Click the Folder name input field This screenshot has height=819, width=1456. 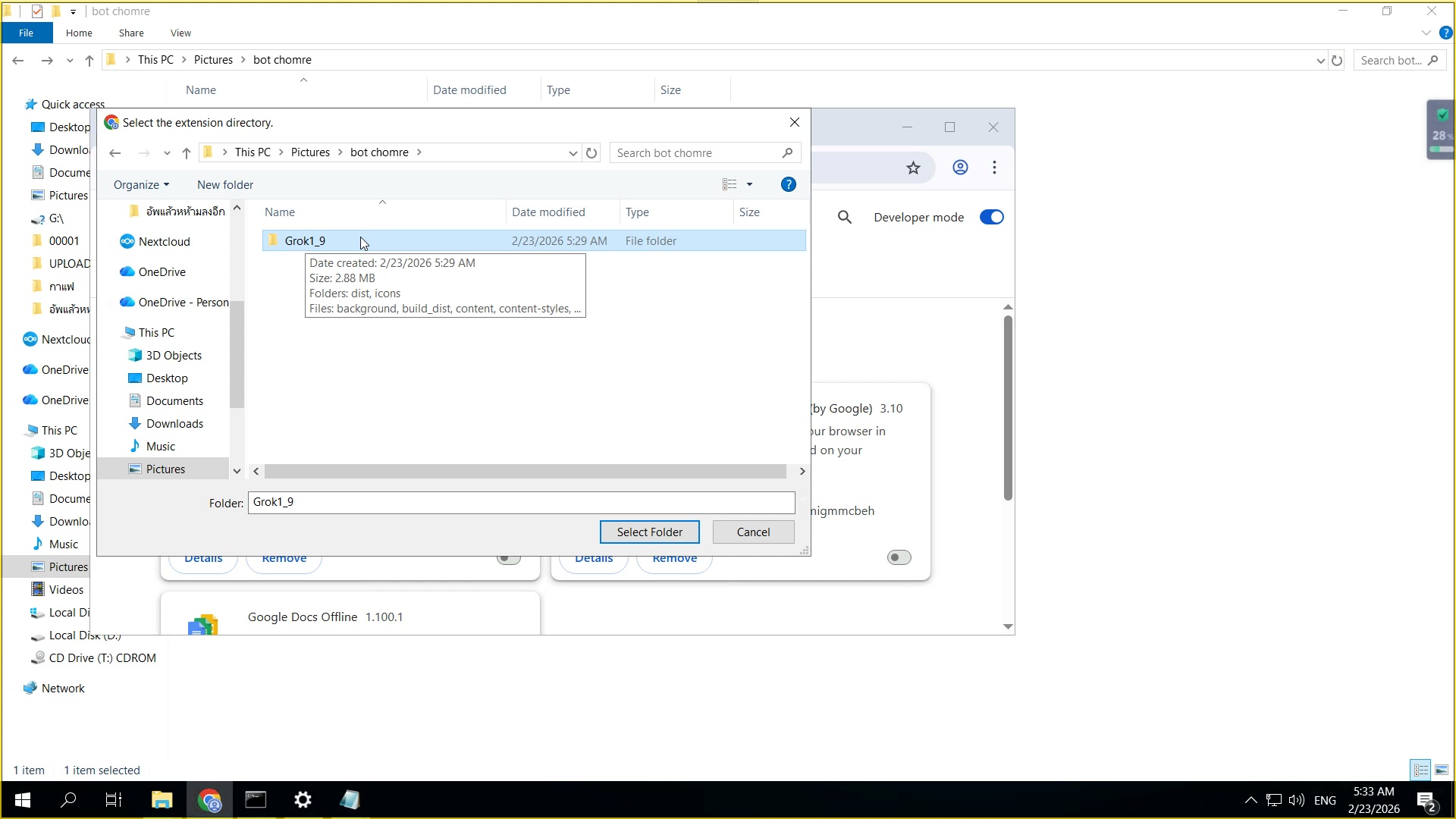521,502
